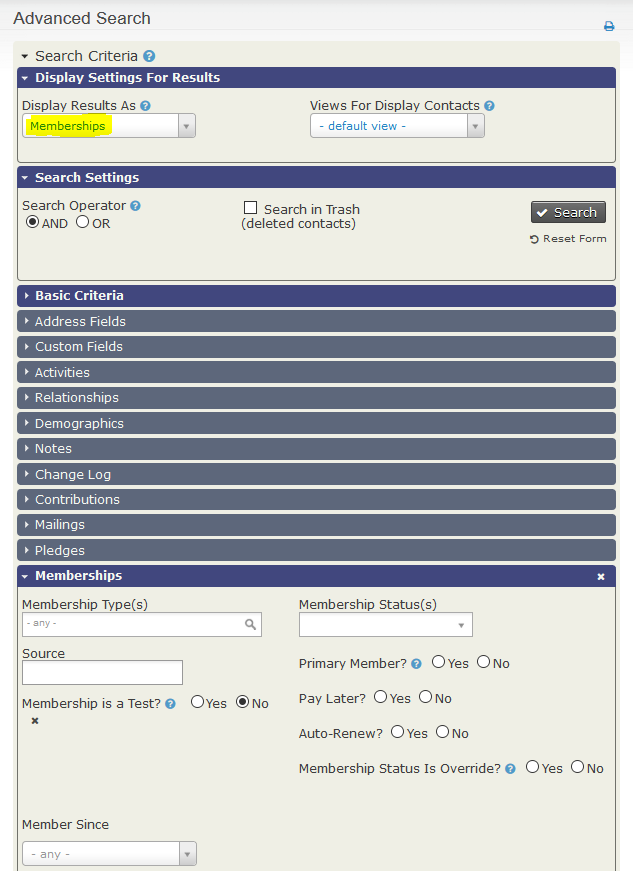Open the Display Results As dropdown
633x871 pixels.
point(108,126)
